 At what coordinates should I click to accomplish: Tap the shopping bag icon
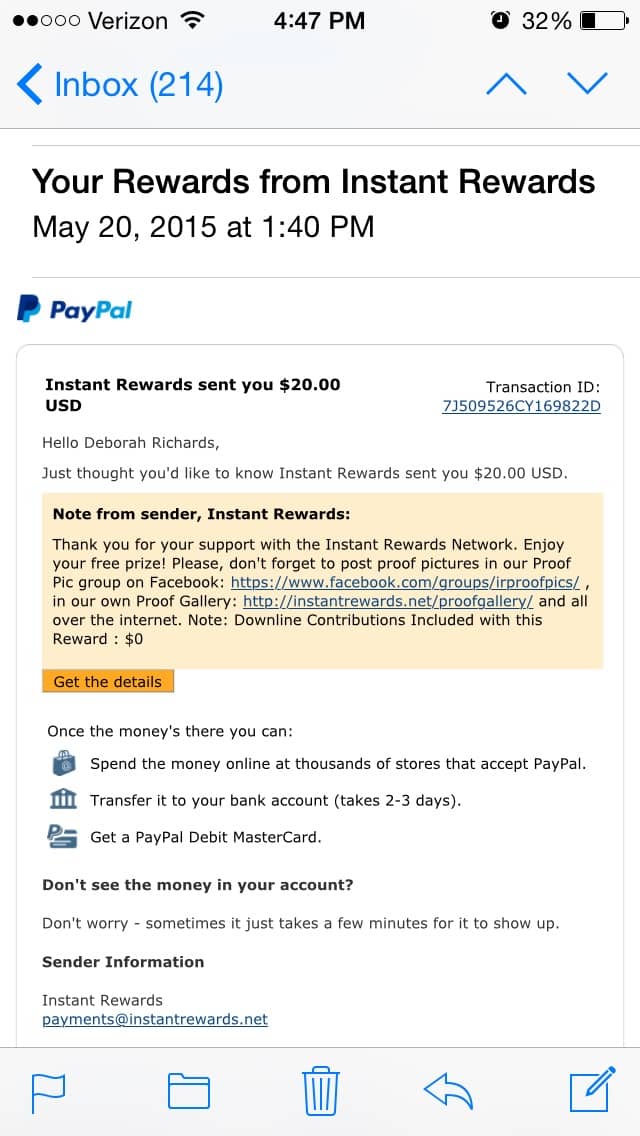pos(64,762)
